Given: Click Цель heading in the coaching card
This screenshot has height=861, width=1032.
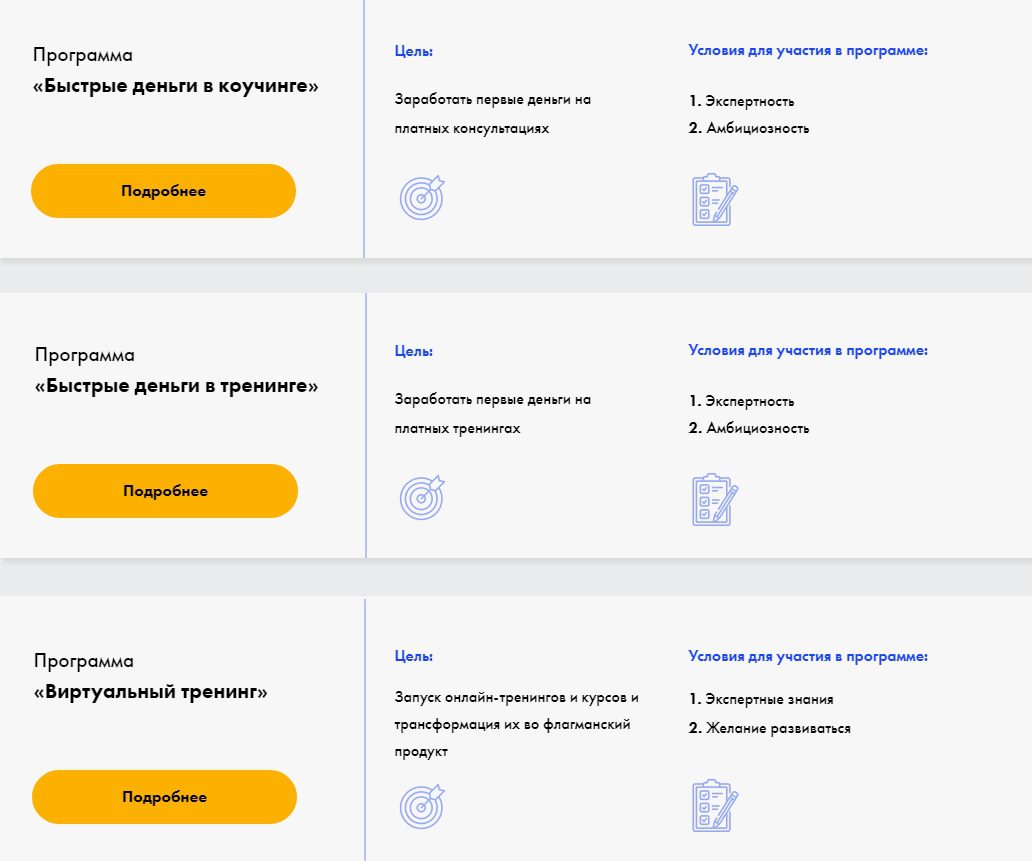Looking at the screenshot, I should 414,51.
